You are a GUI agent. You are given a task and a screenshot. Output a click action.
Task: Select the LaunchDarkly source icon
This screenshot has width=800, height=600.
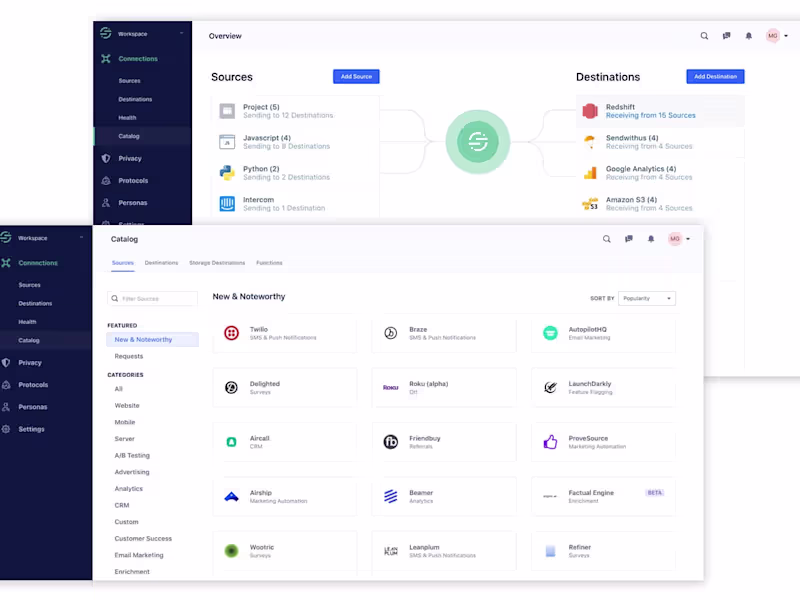(x=550, y=388)
